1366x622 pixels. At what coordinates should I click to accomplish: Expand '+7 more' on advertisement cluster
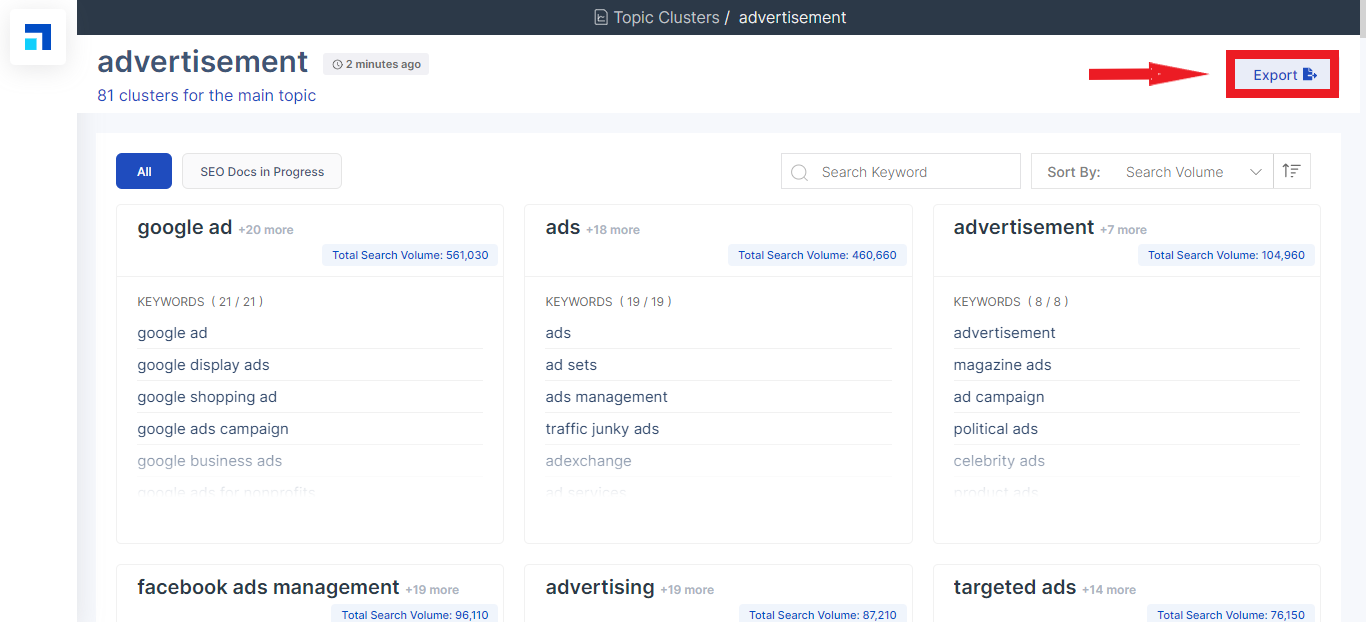tap(1123, 230)
